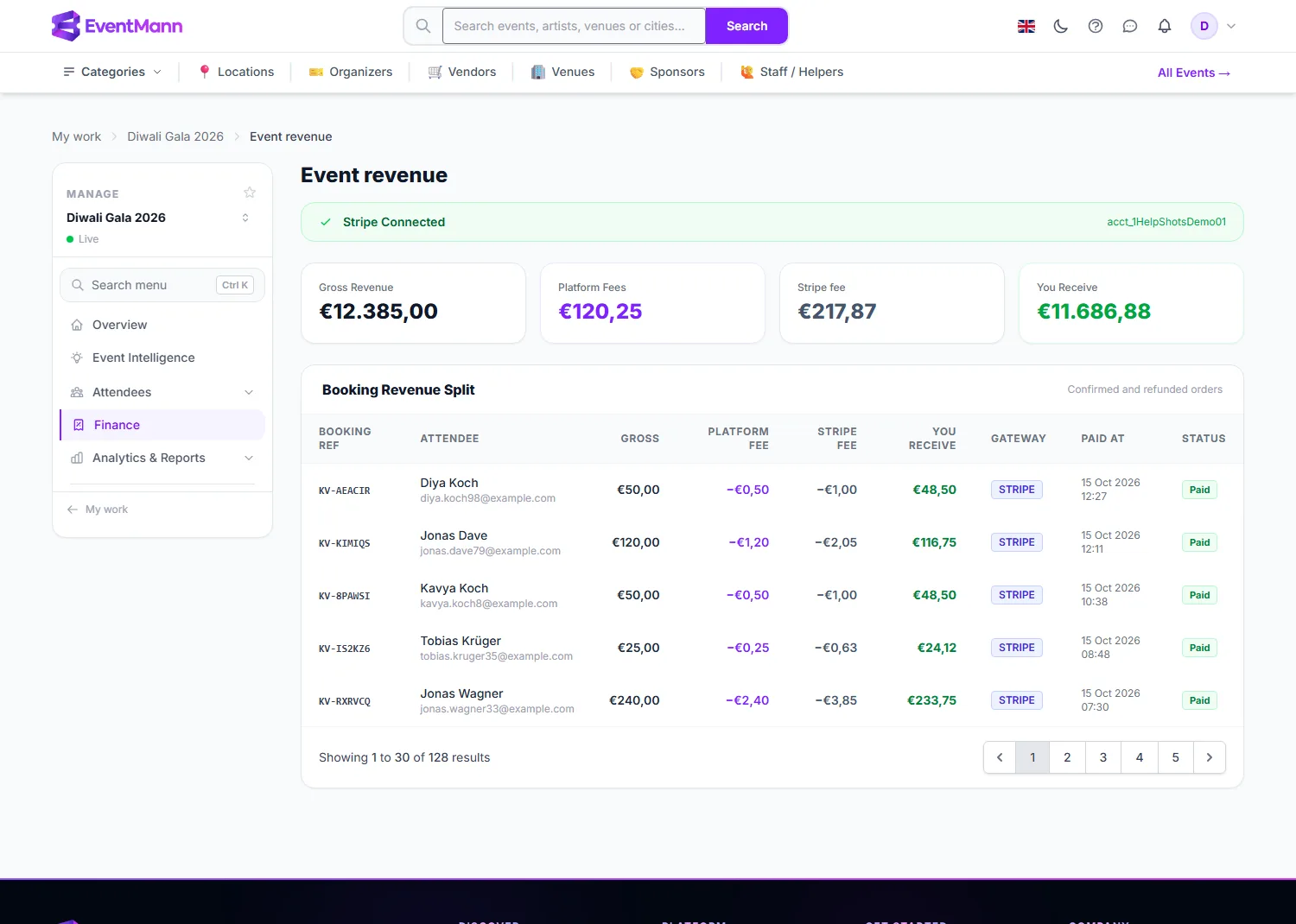
Task: Open the EventMann logo home link
Action: coord(117,26)
